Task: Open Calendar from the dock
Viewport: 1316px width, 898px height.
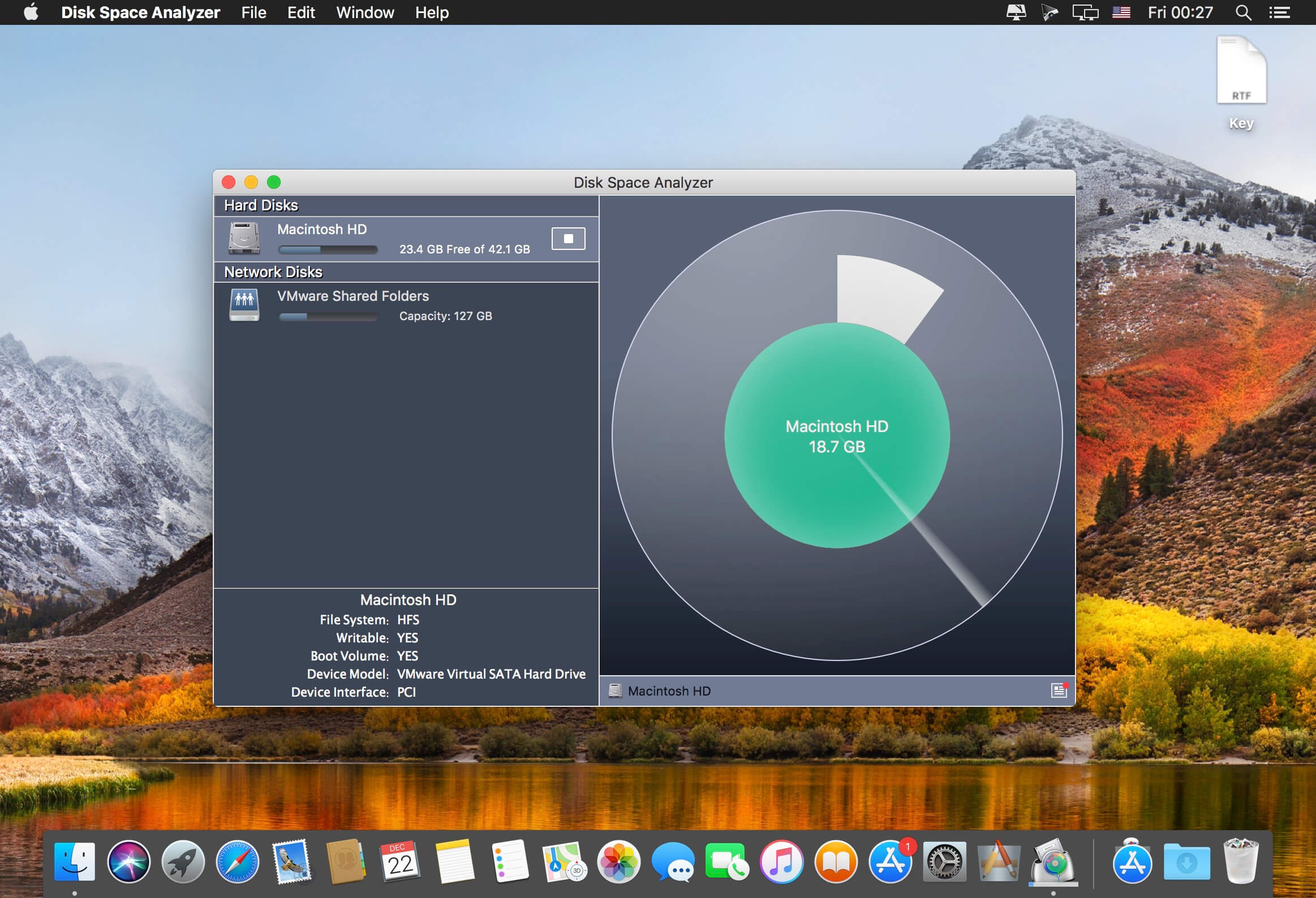Action: click(x=401, y=861)
